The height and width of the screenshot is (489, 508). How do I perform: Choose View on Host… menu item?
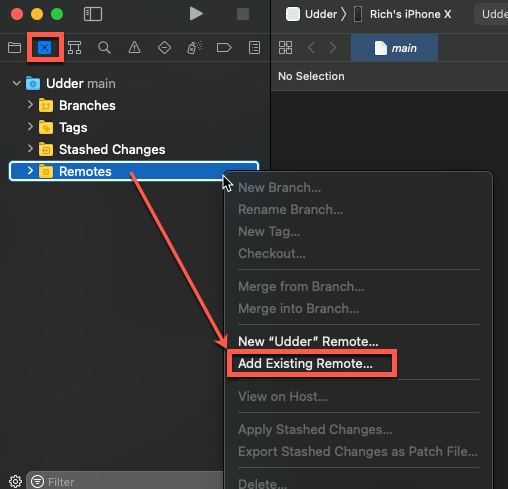point(283,397)
